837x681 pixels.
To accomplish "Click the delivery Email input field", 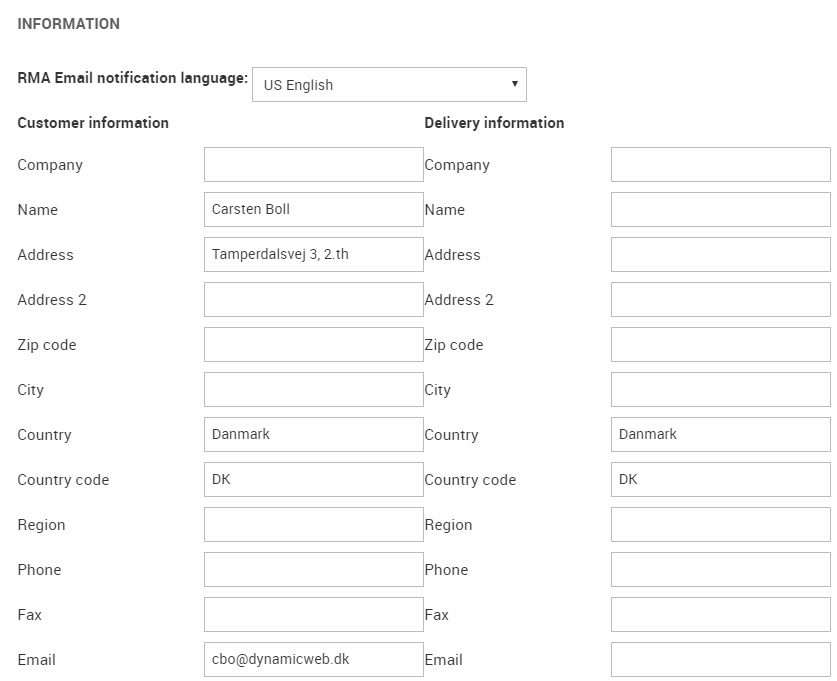I will point(720,660).
